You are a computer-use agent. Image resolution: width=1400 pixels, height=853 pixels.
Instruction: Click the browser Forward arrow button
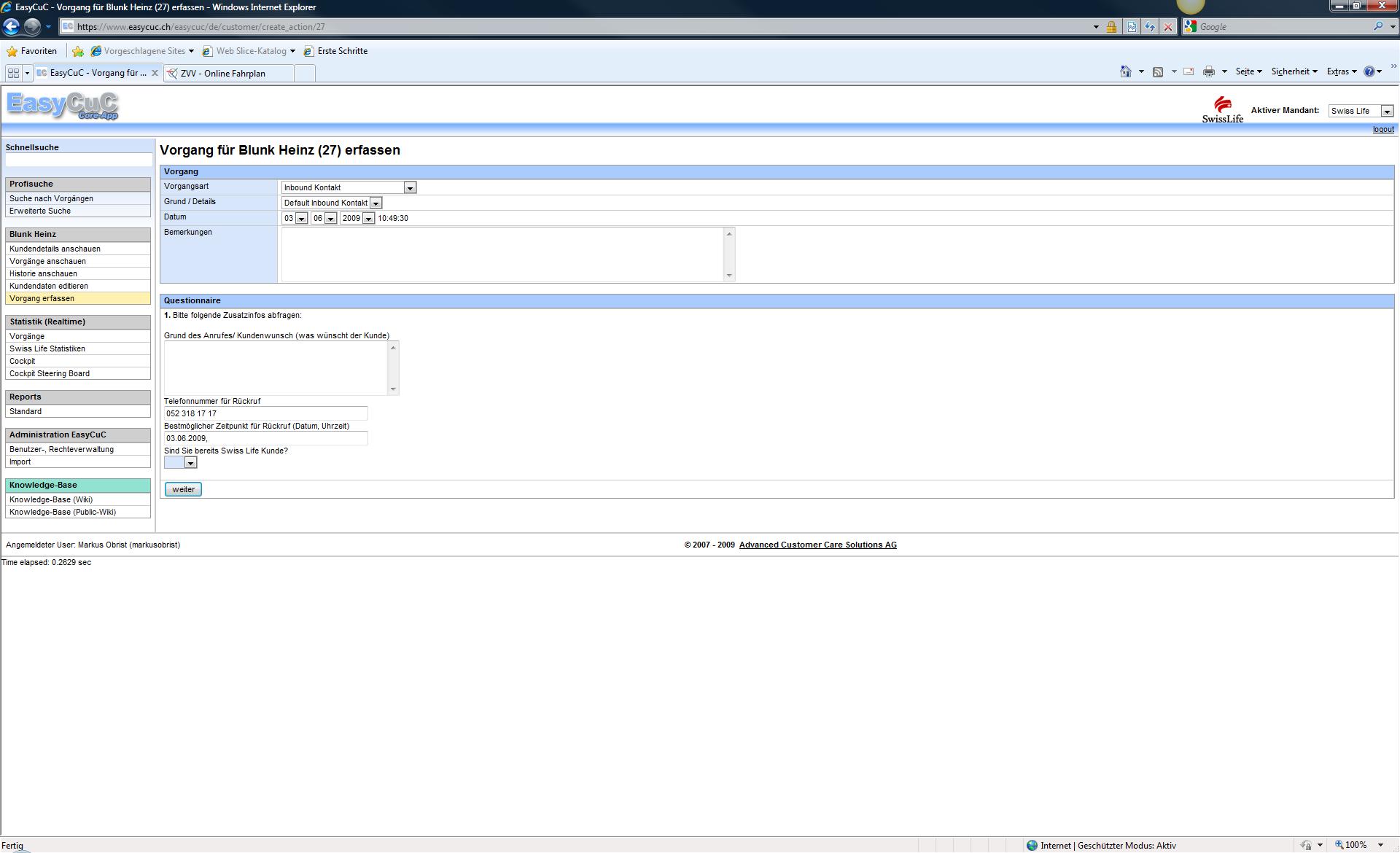32,27
